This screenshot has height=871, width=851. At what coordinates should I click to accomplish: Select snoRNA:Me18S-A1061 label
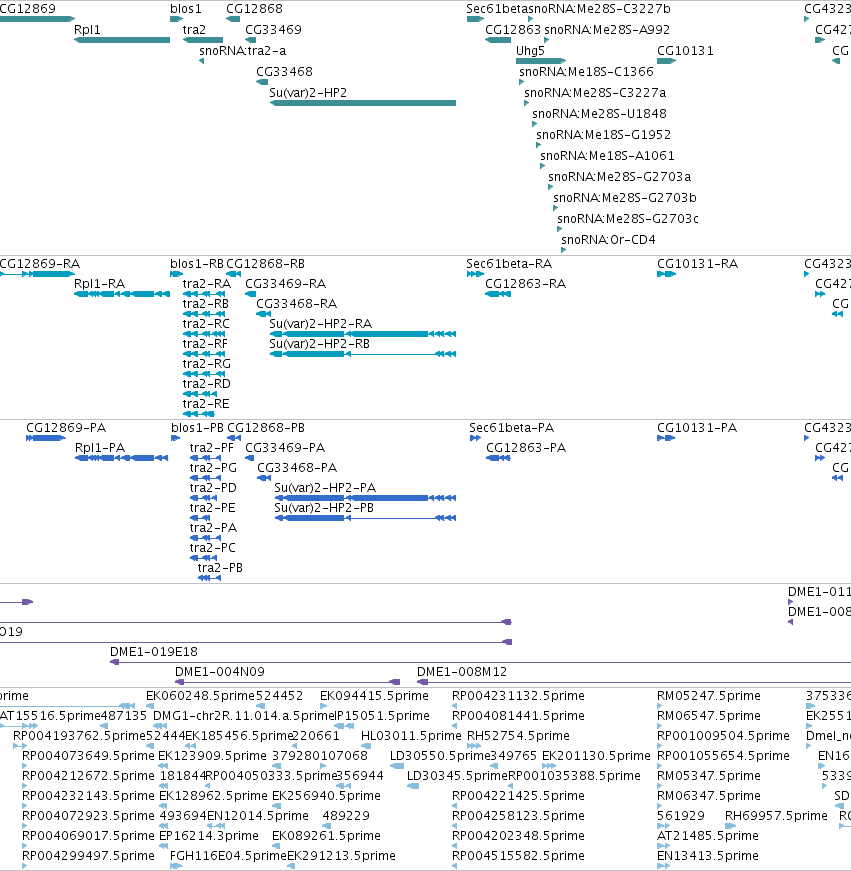[608, 157]
